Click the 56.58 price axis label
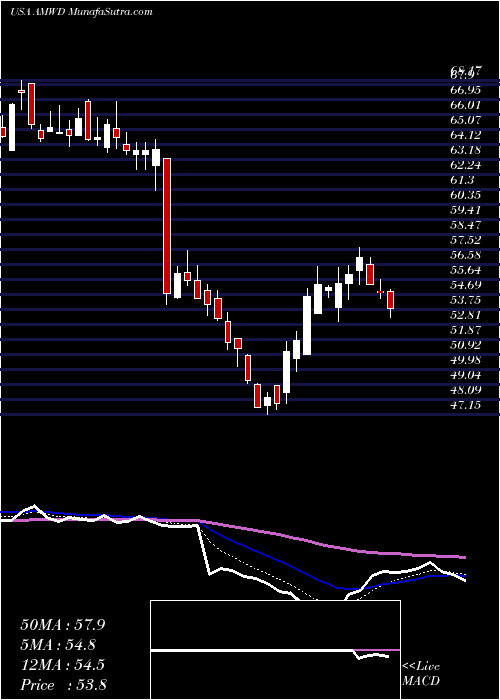This screenshot has height=700, width=500. coord(466,255)
